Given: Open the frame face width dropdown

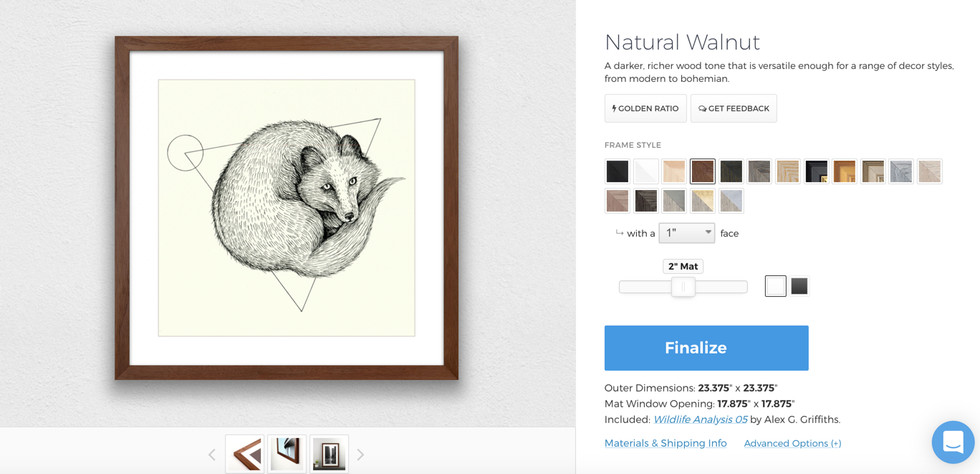Looking at the screenshot, I should pyautogui.click(x=687, y=233).
